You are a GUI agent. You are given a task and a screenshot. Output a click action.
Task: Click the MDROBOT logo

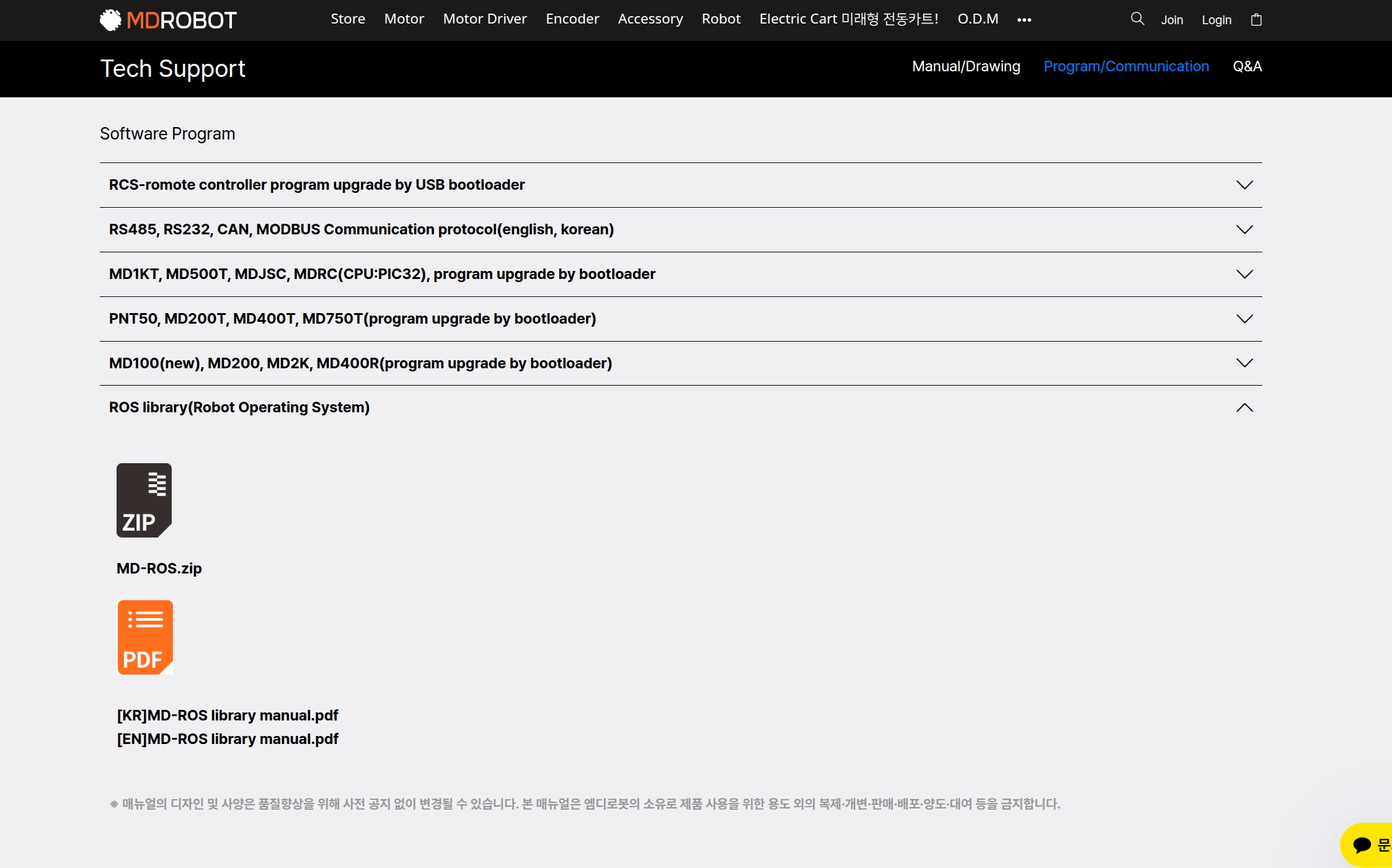[168, 20]
